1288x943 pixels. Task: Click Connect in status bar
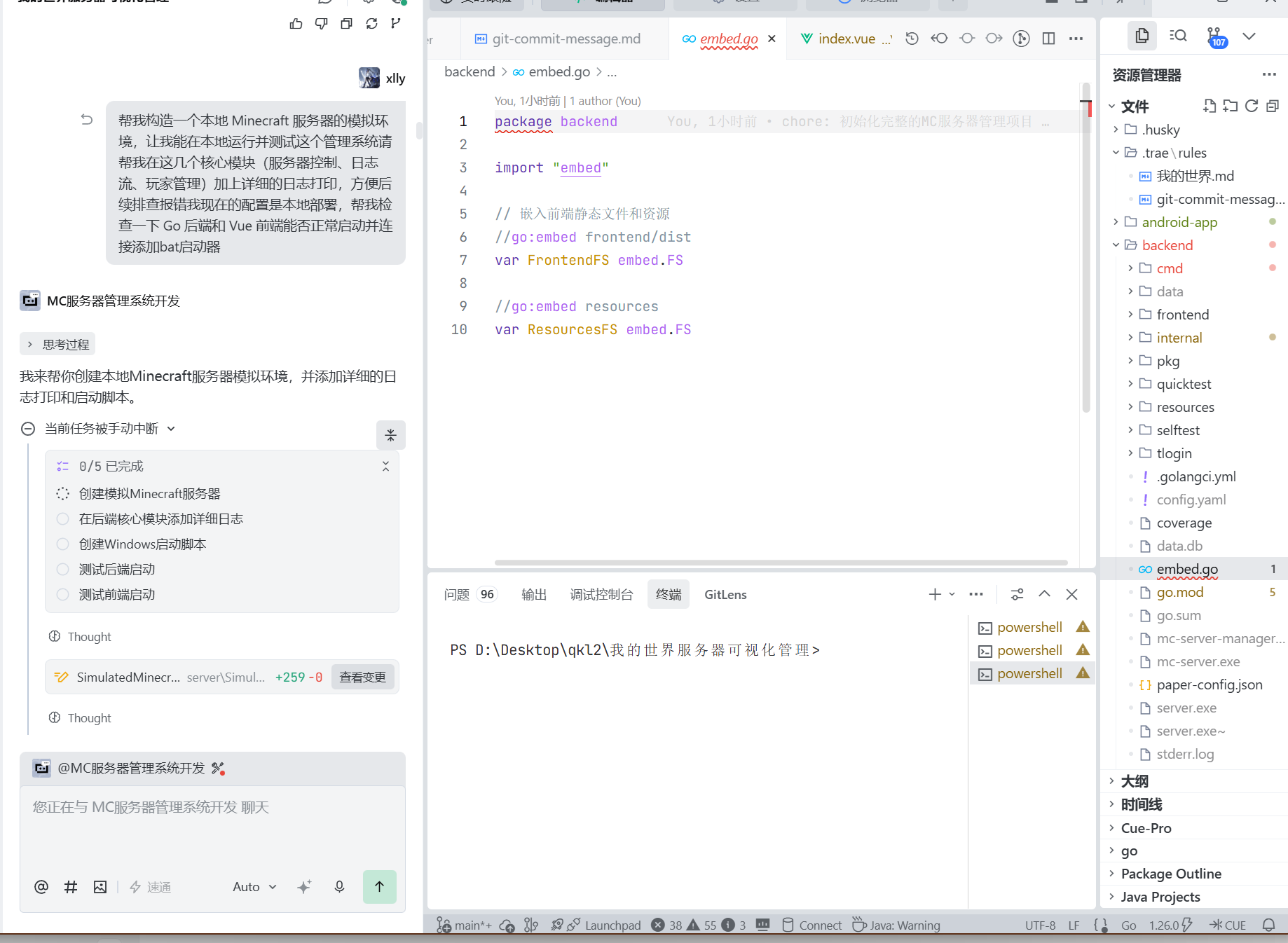812,925
